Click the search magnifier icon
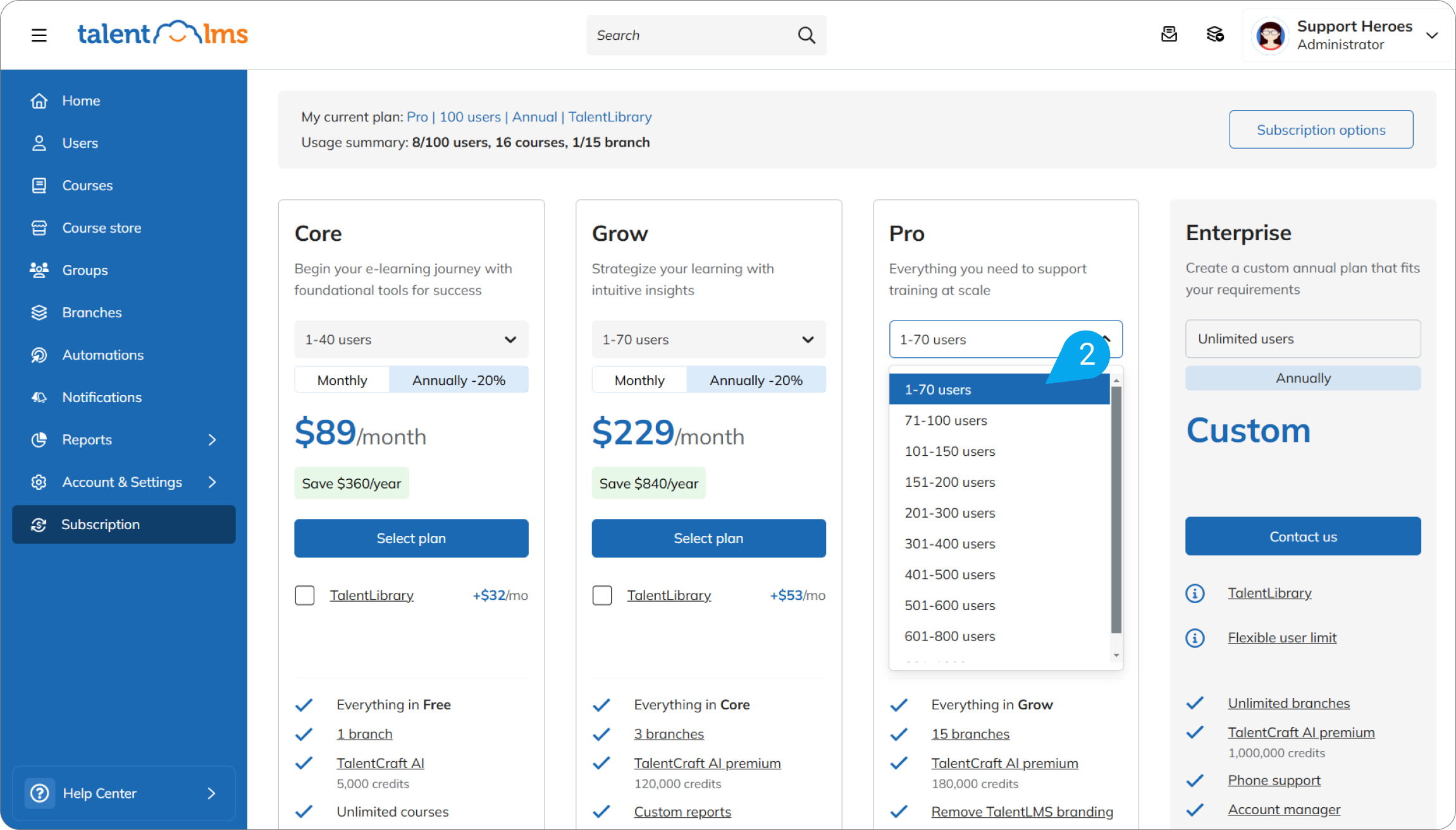This screenshot has width=1456, height=830. (806, 35)
